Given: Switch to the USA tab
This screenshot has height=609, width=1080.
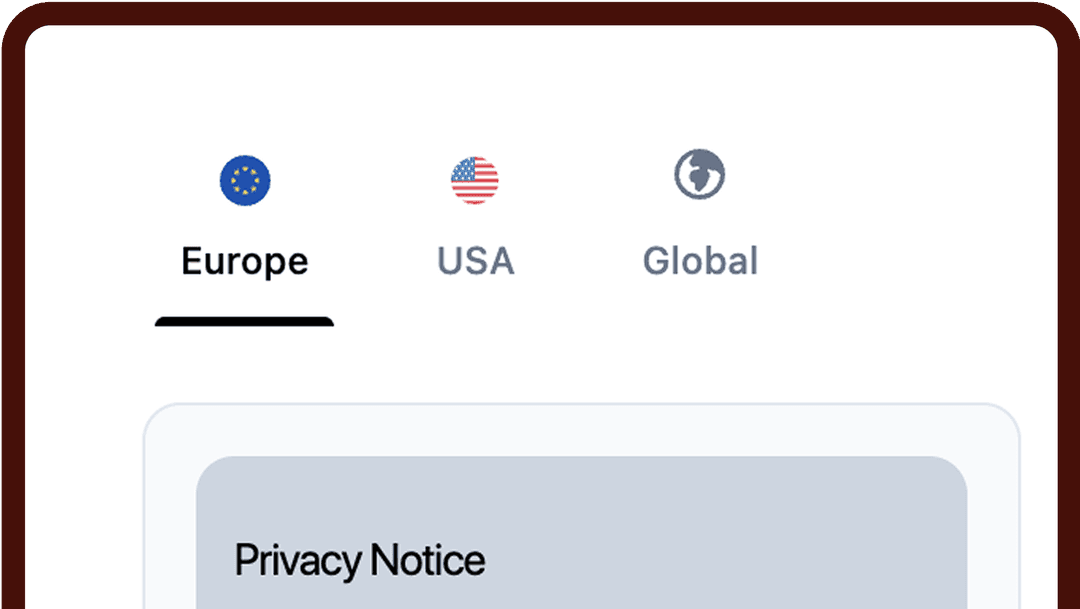Looking at the screenshot, I should (475, 226).
